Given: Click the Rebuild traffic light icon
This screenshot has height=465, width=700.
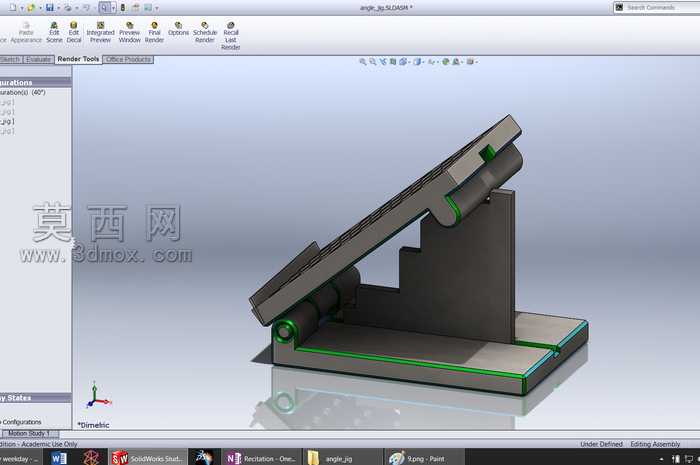Looking at the screenshot, I should 123,8.
